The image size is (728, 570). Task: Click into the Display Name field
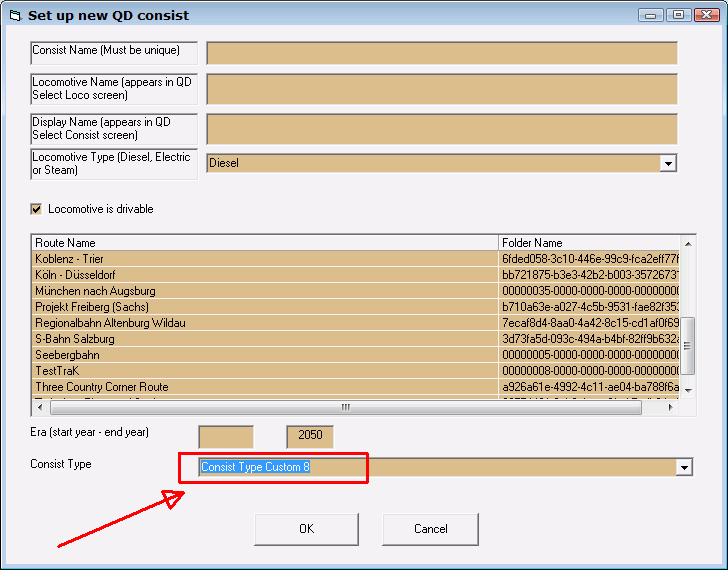pos(442,129)
